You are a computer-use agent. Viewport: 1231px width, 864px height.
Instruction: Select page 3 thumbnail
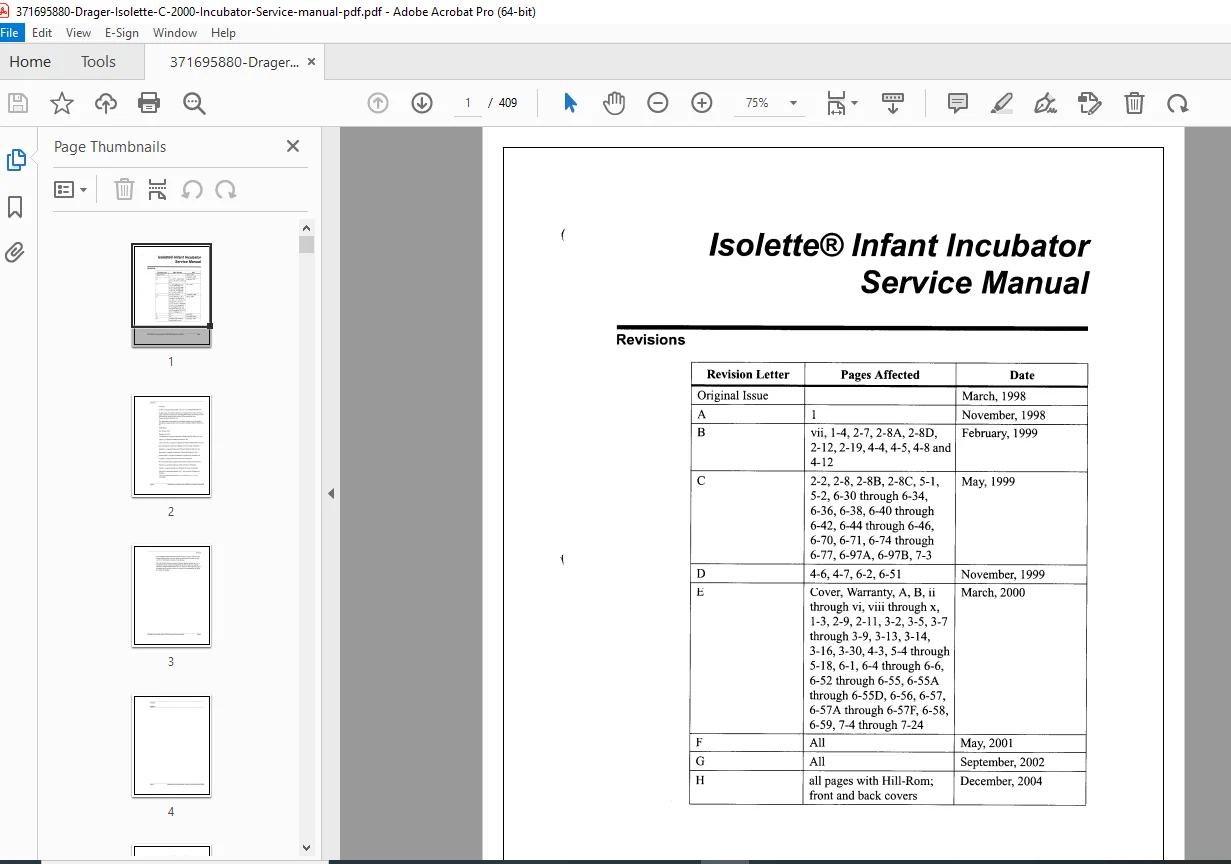171,595
